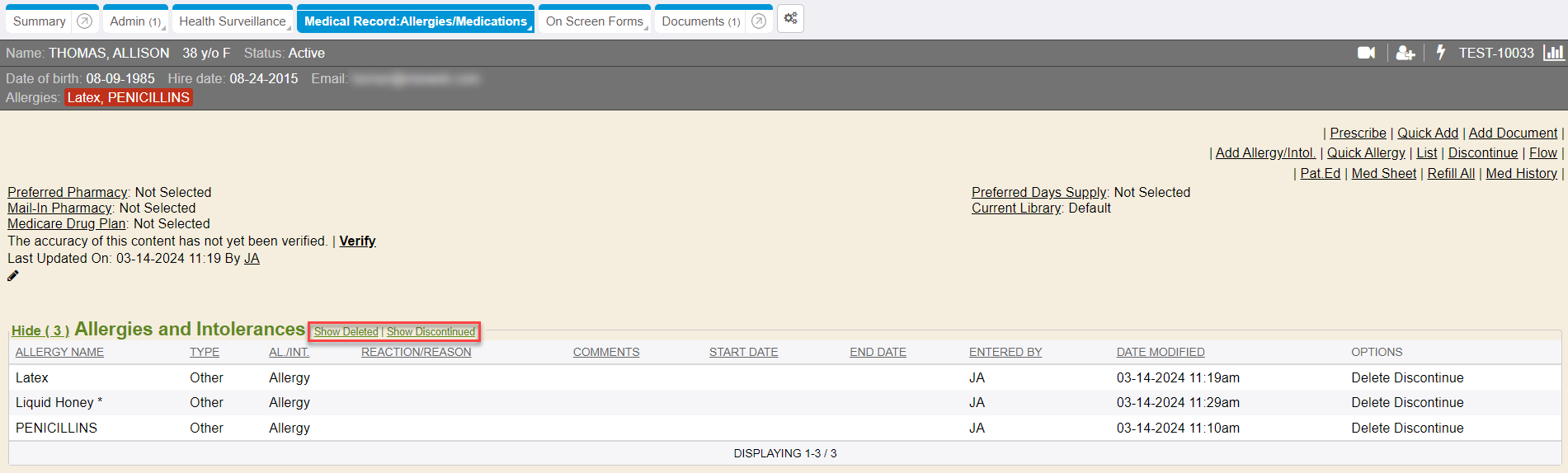Screen dimensions: 1568x473
Task: Click the lightning bolt icon
Action: [x=1440, y=53]
